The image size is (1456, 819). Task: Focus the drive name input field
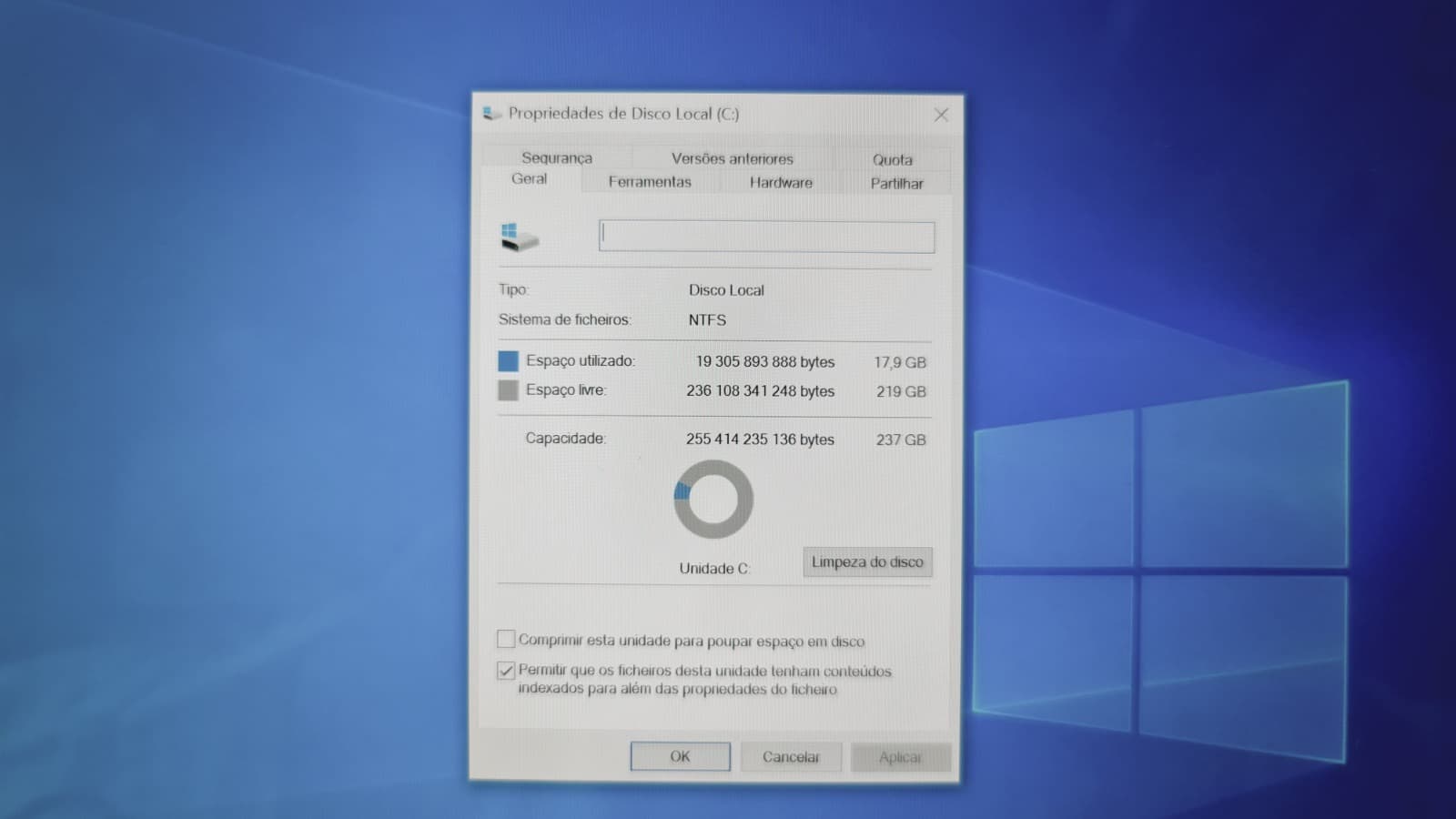(x=766, y=238)
